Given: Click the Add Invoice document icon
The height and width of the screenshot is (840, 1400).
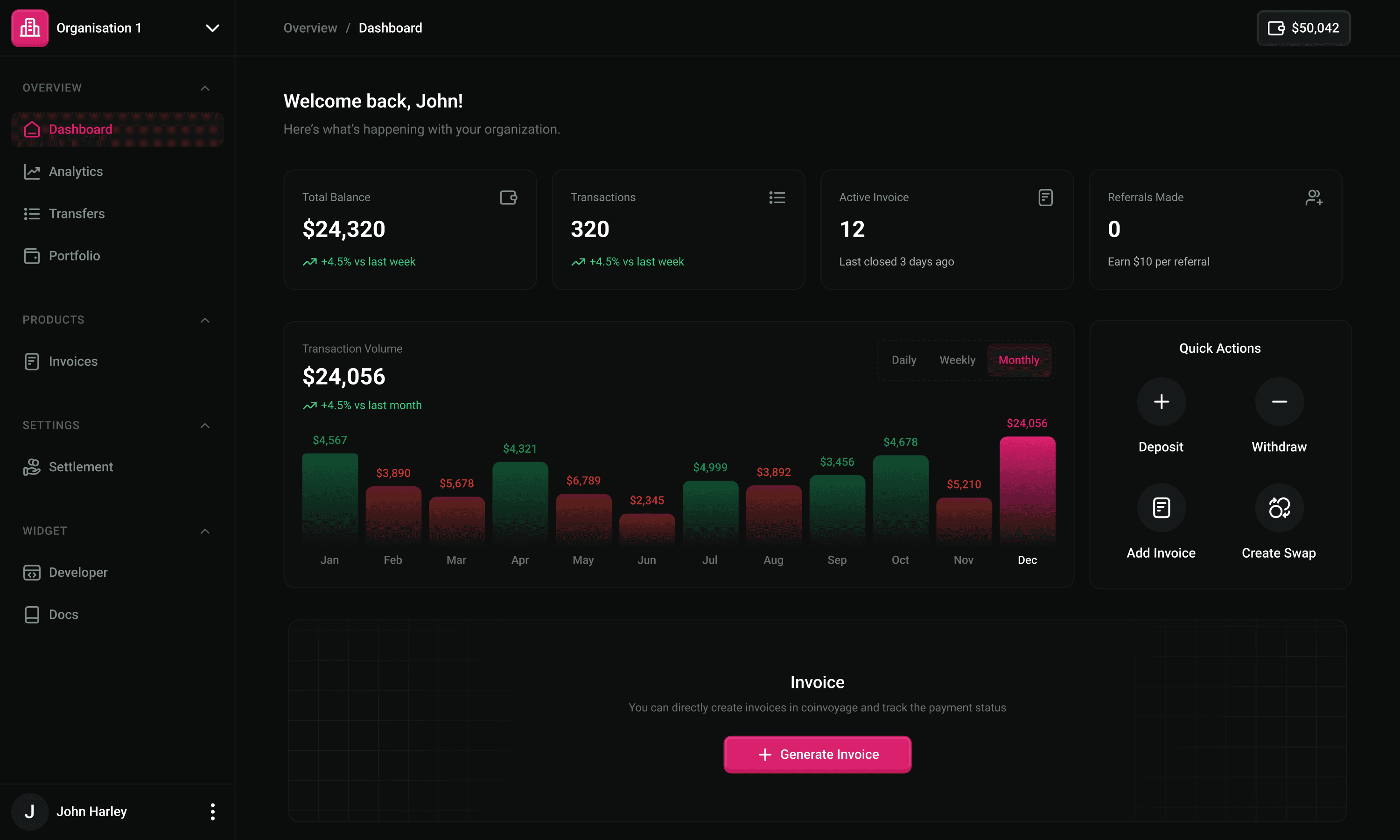Looking at the screenshot, I should point(1161,508).
